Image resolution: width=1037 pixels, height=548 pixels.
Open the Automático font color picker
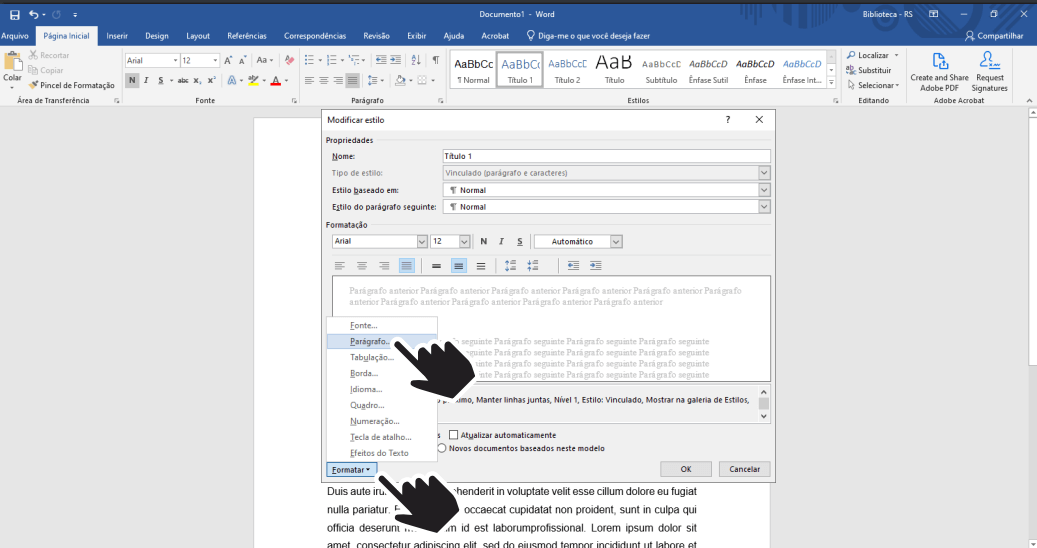[578, 241]
